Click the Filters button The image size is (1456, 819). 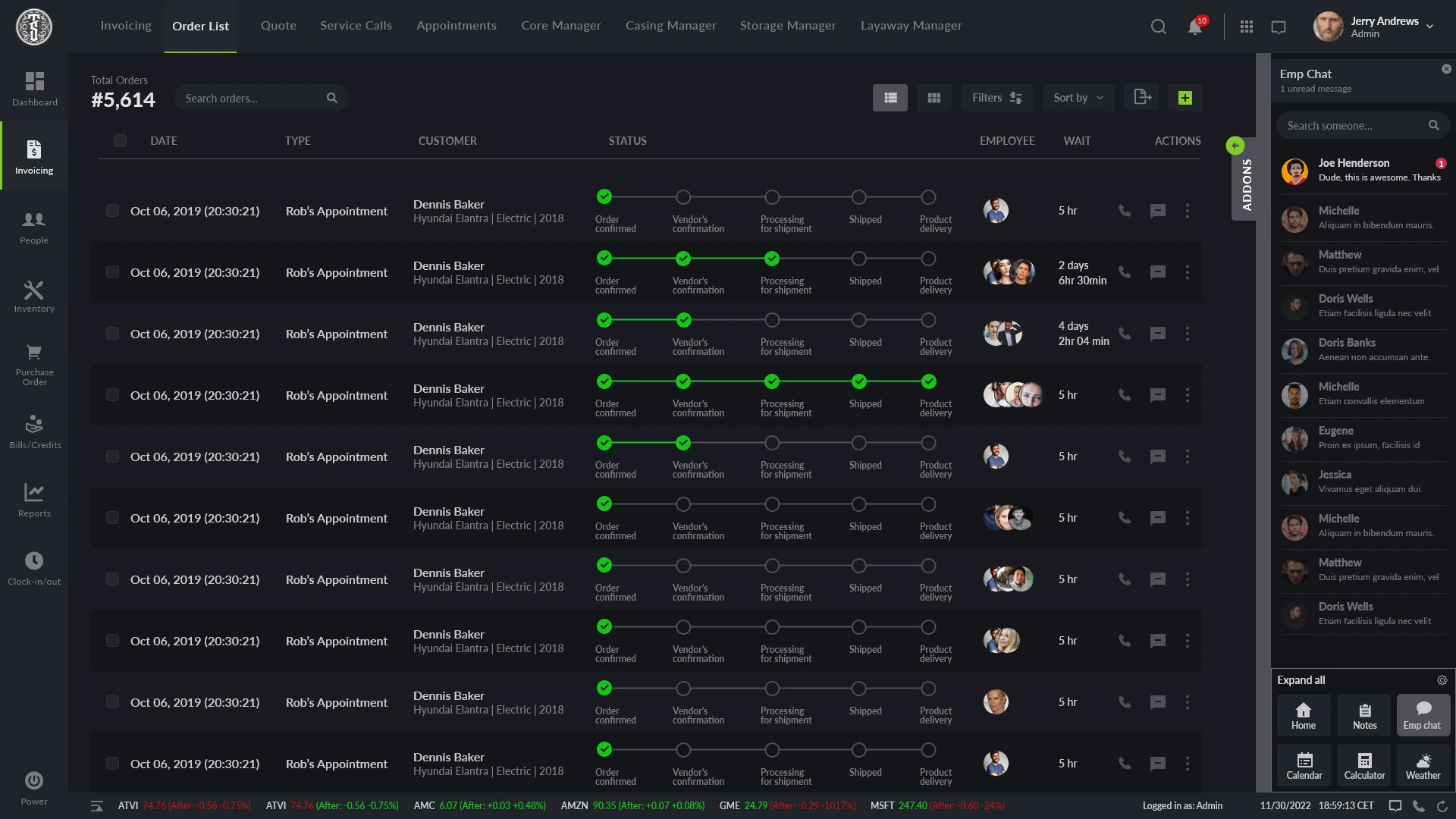996,97
